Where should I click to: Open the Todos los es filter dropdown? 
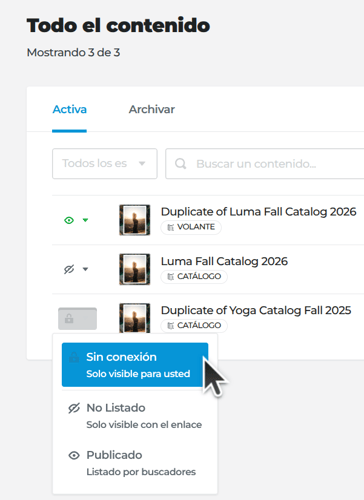[105, 164]
